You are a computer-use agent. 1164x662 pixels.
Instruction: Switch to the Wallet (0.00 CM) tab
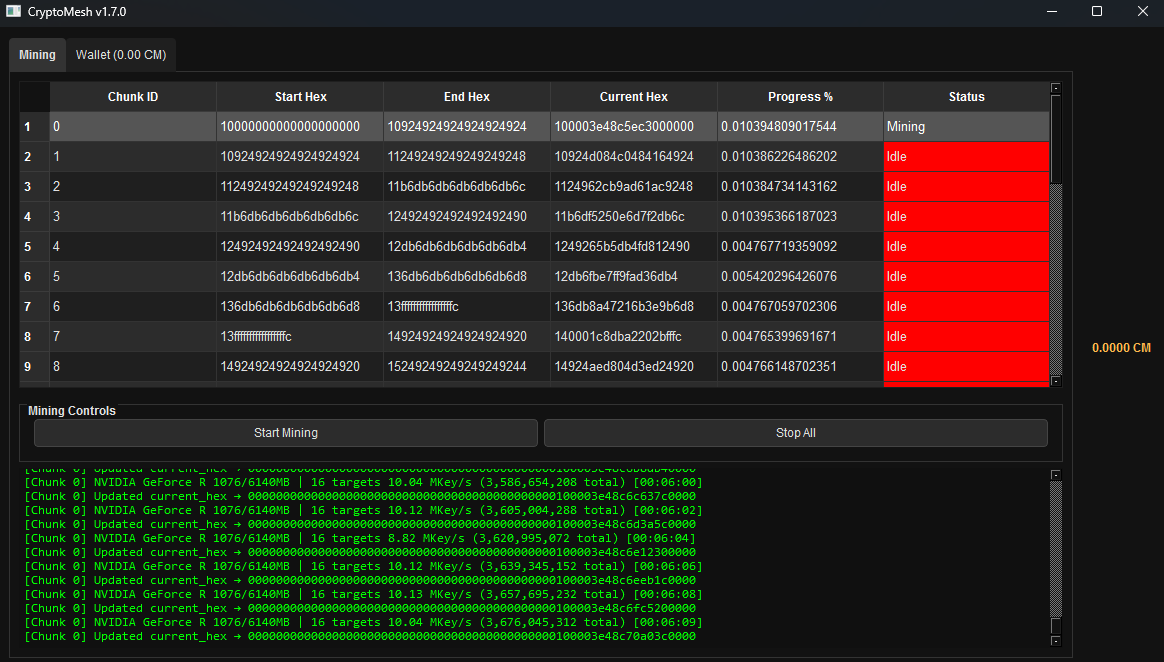coord(120,55)
